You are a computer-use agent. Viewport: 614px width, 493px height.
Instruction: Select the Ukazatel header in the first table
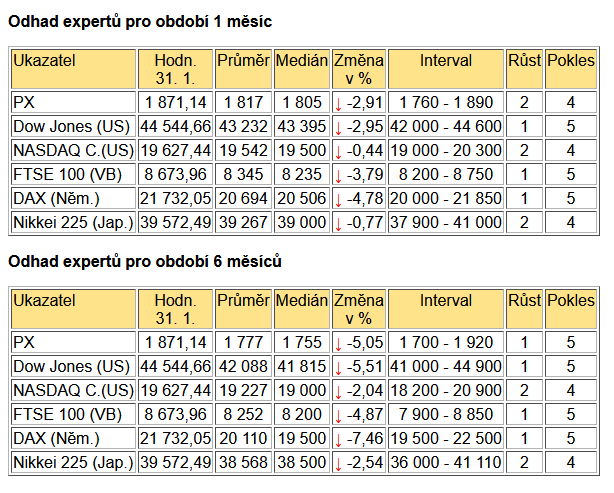[74, 69]
